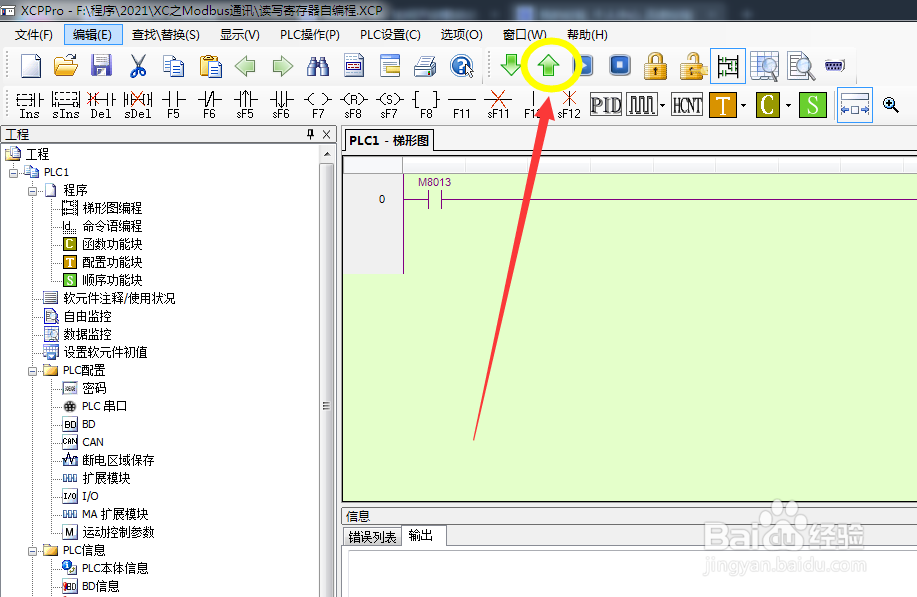The width and height of the screenshot is (917, 597).
Task: Insert a row with the sIns tool
Action: pyautogui.click(x=66, y=105)
